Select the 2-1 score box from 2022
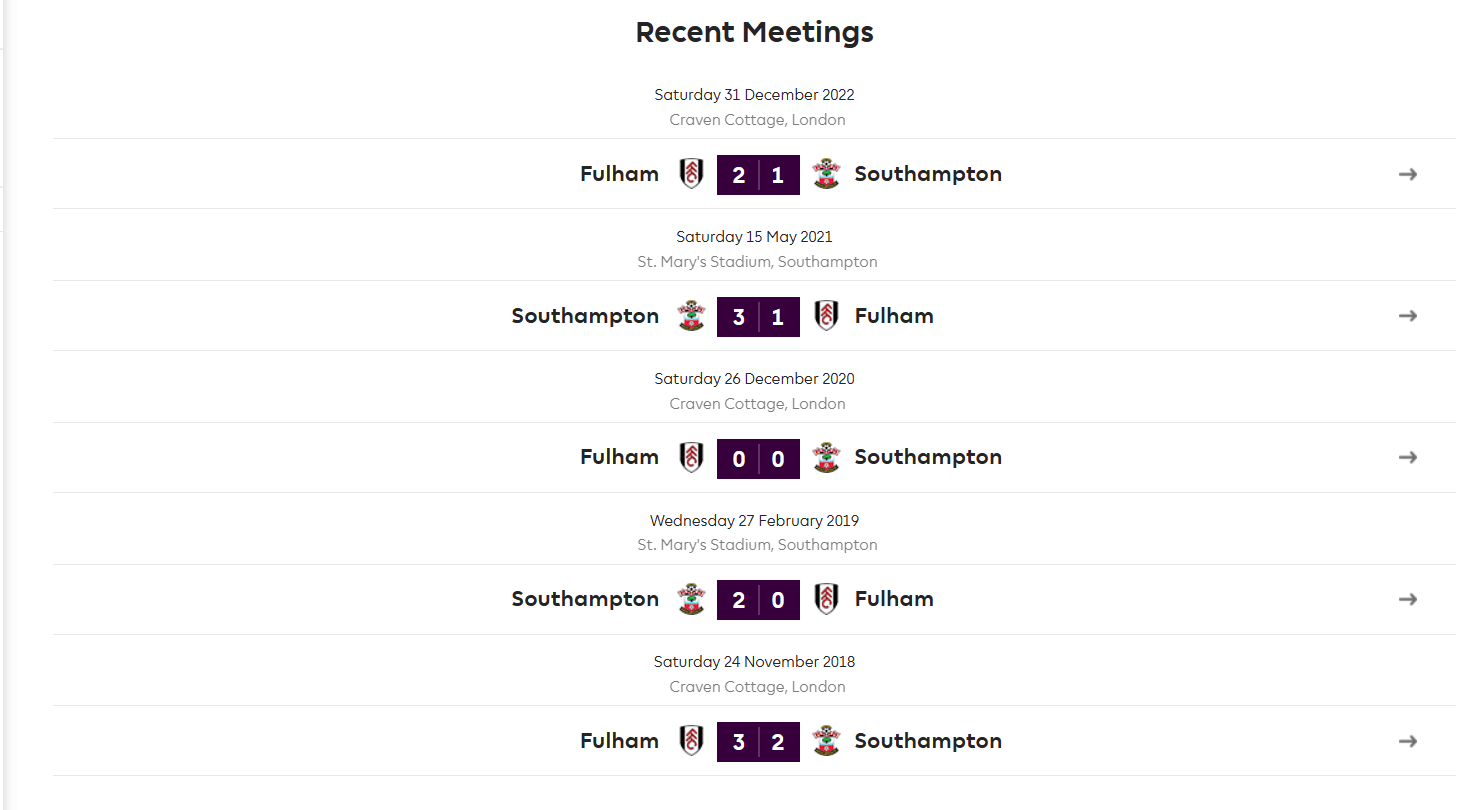The height and width of the screenshot is (810, 1480). 758,175
